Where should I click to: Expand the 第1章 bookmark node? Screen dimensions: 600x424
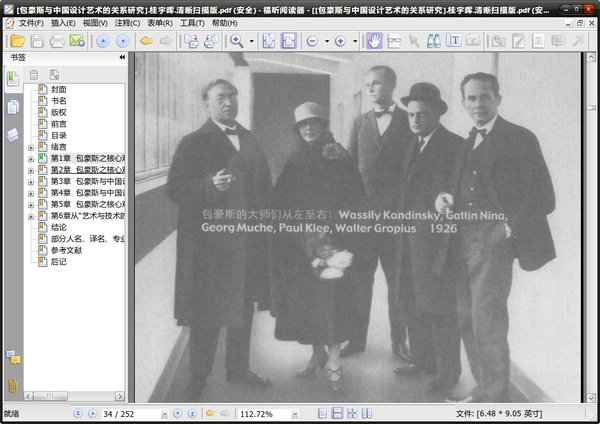(x=31, y=159)
